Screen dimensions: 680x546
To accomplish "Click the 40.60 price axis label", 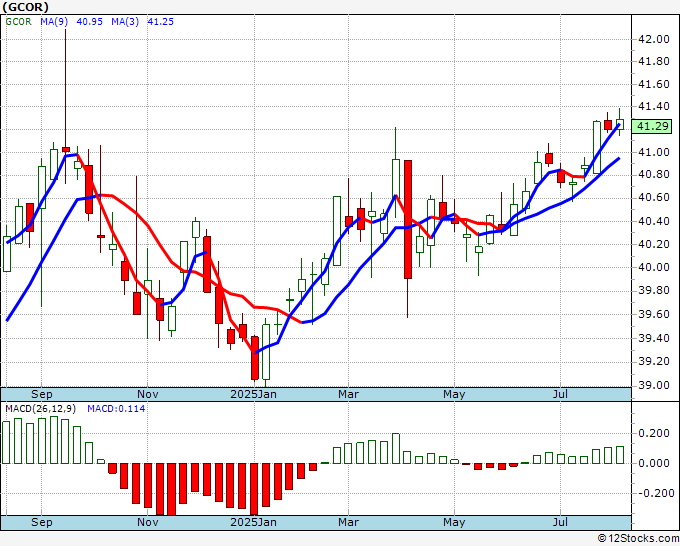I will point(654,198).
